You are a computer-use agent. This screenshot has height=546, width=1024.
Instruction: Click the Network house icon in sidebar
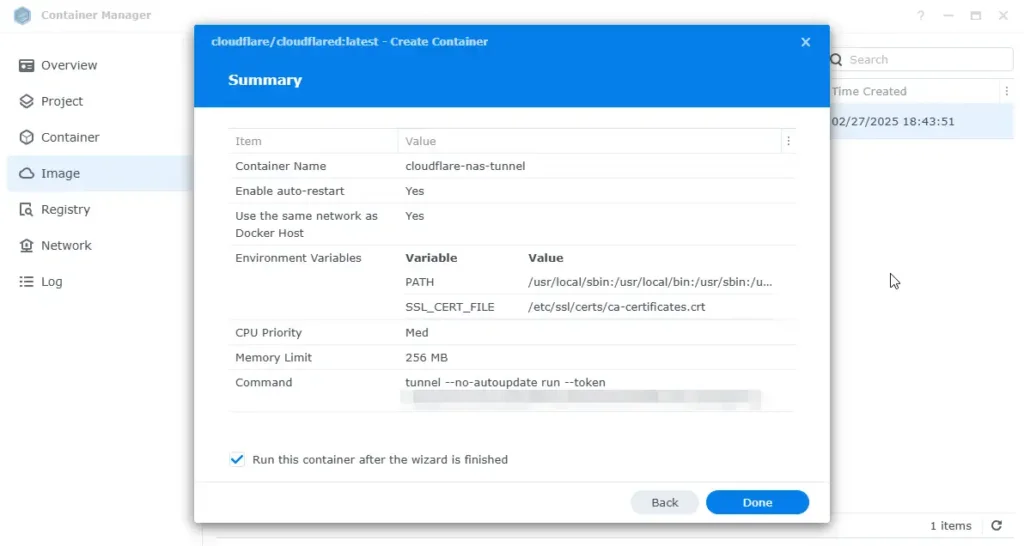(x=26, y=246)
